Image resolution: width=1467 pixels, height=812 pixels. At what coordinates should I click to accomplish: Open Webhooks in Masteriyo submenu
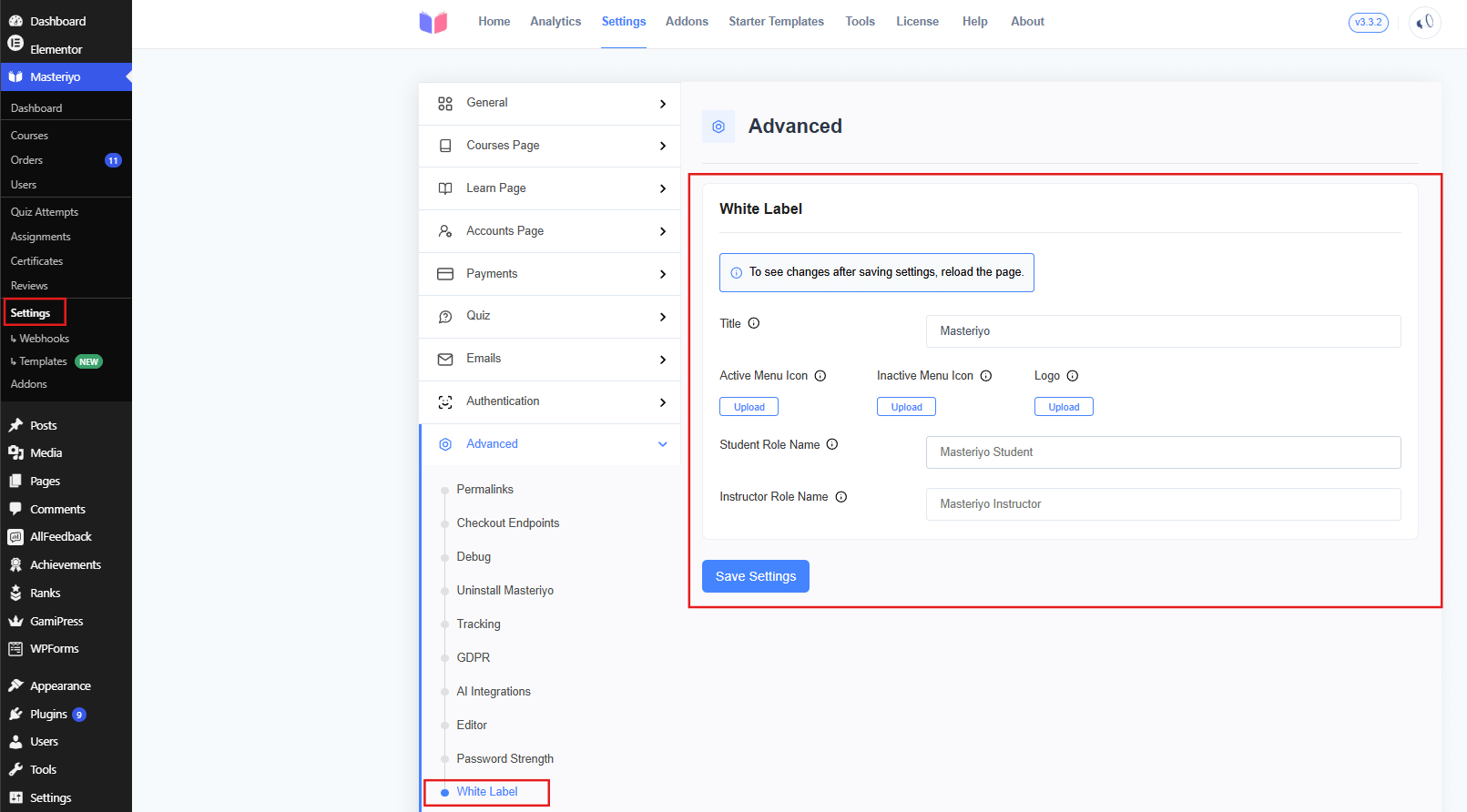pyautogui.click(x=44, y=339)
